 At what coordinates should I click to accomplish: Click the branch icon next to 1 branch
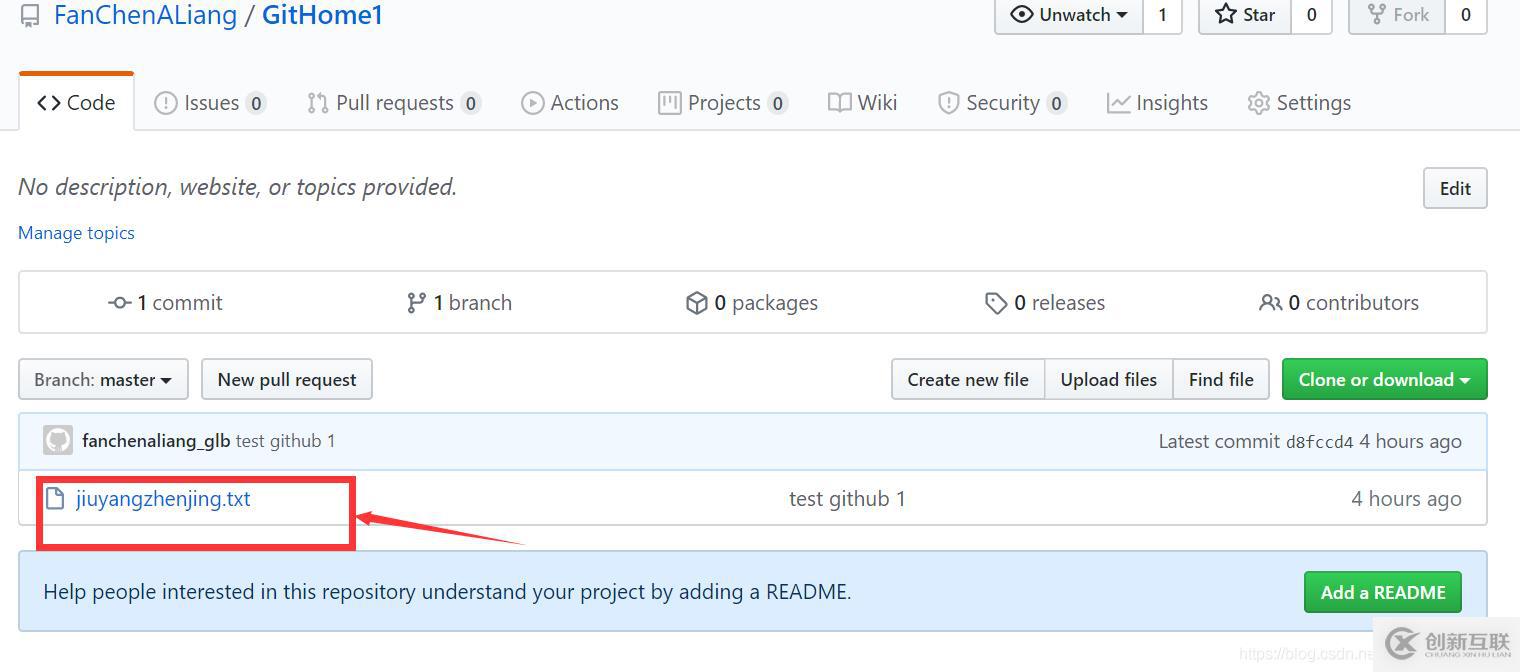pyautogui.click(x=416, y=303)
